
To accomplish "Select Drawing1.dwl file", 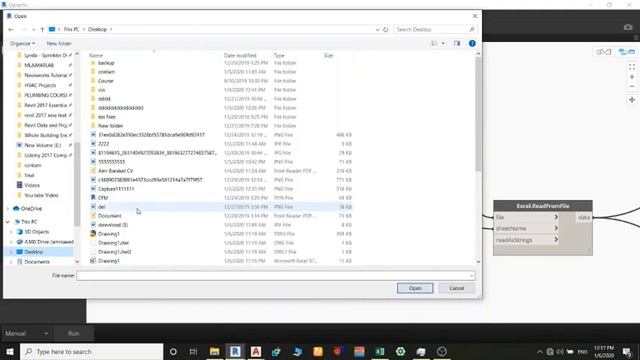I will (x=113, y=243).
